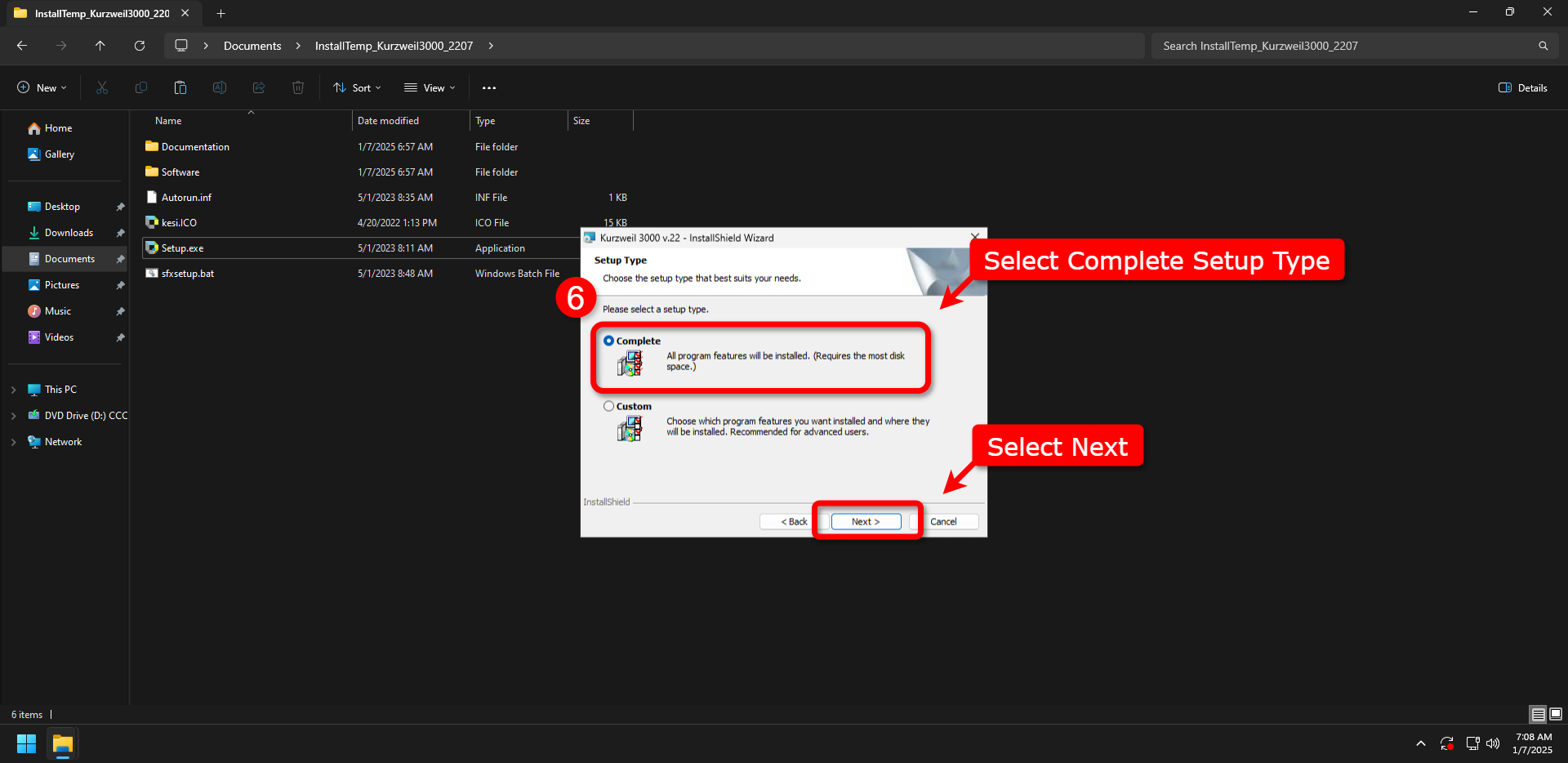
Task: Open Desktop in the navigation pane
Action: tap(62, 207)
